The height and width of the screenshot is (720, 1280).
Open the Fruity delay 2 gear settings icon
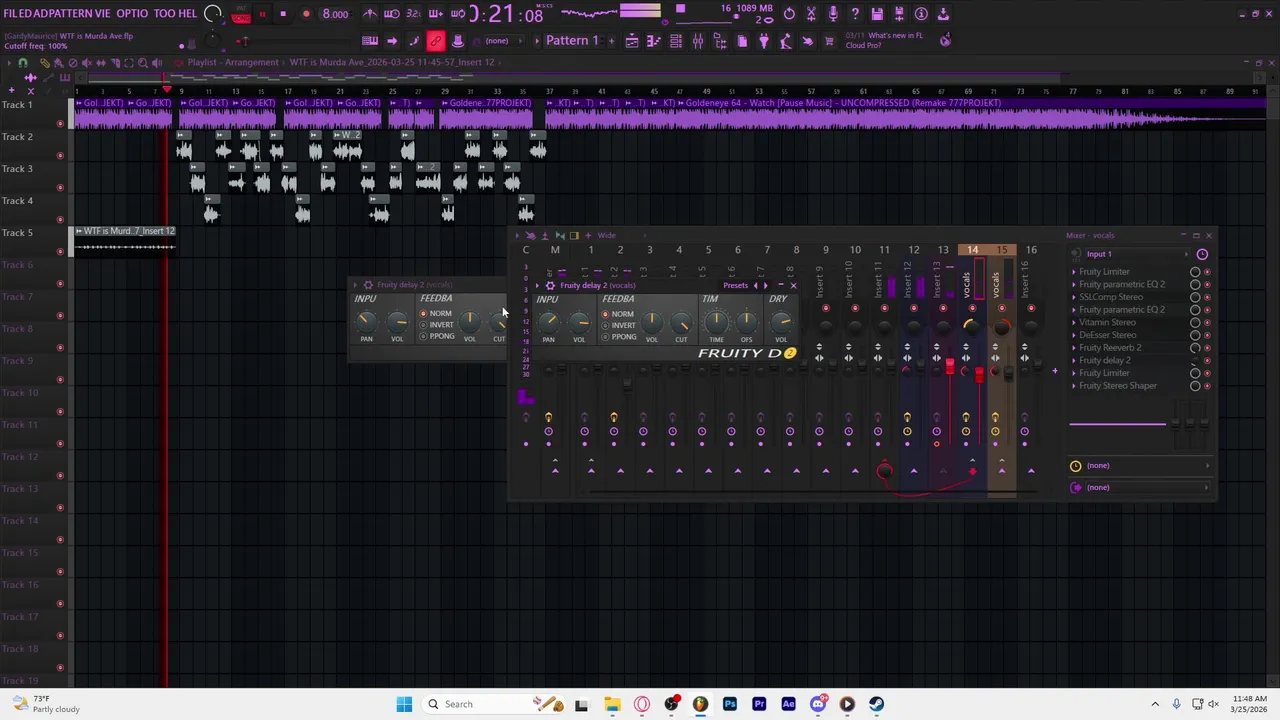tap(550, 285)
